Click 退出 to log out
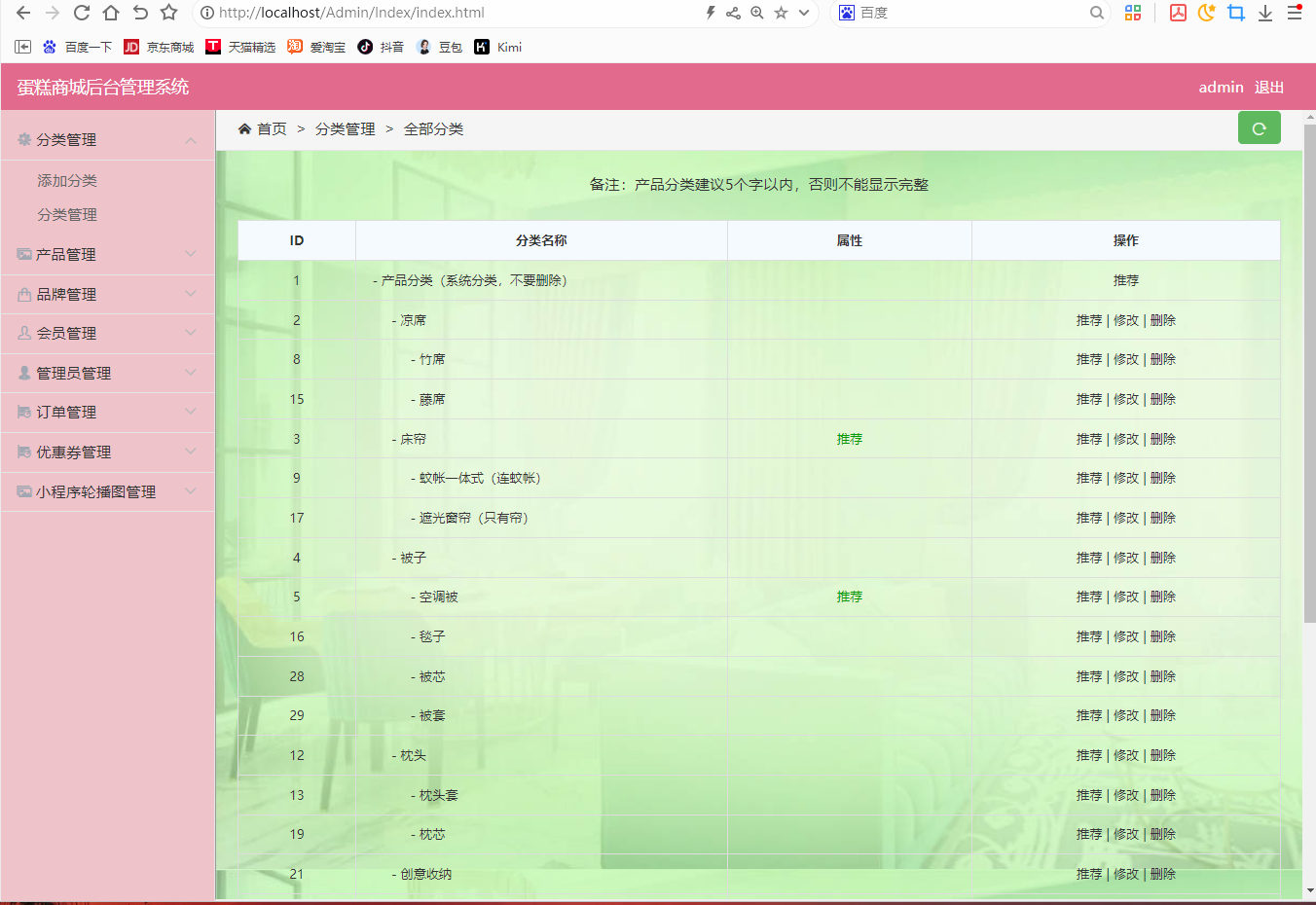Viewport: 1316px width, 905px height. click(1269, 87)
